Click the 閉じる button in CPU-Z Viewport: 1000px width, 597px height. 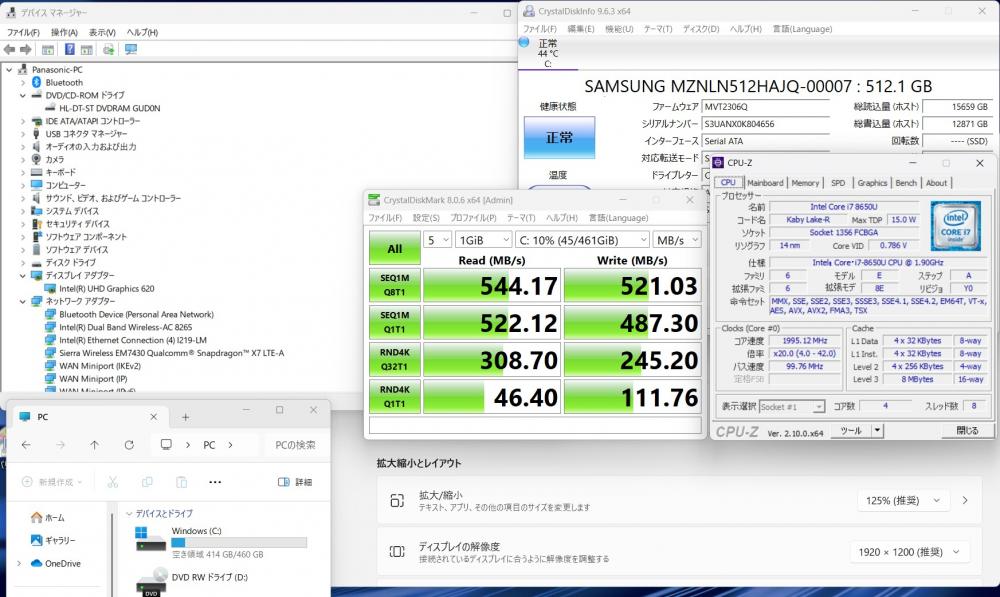(x=967, y=431)
